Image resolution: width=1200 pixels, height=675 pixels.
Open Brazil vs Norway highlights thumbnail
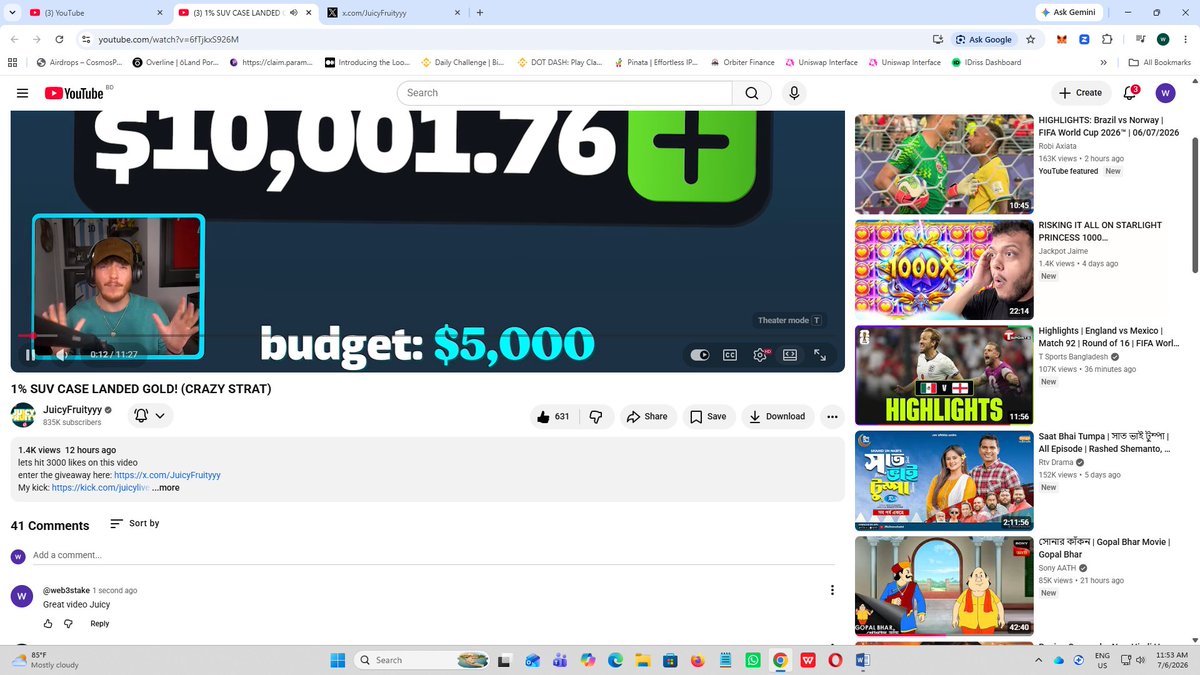(944, 164)
